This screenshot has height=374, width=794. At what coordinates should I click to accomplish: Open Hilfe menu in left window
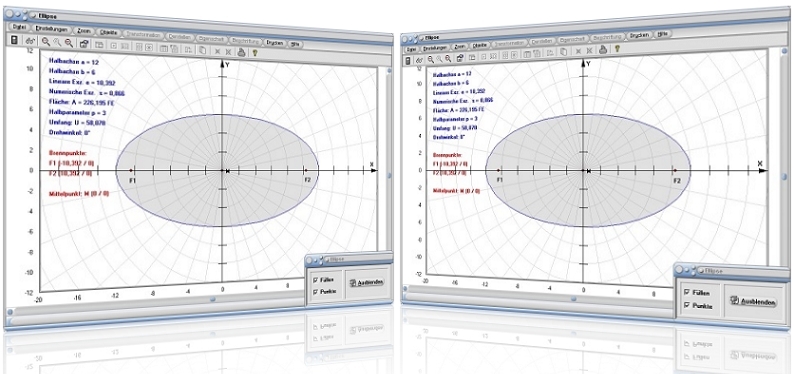[295, 44]
